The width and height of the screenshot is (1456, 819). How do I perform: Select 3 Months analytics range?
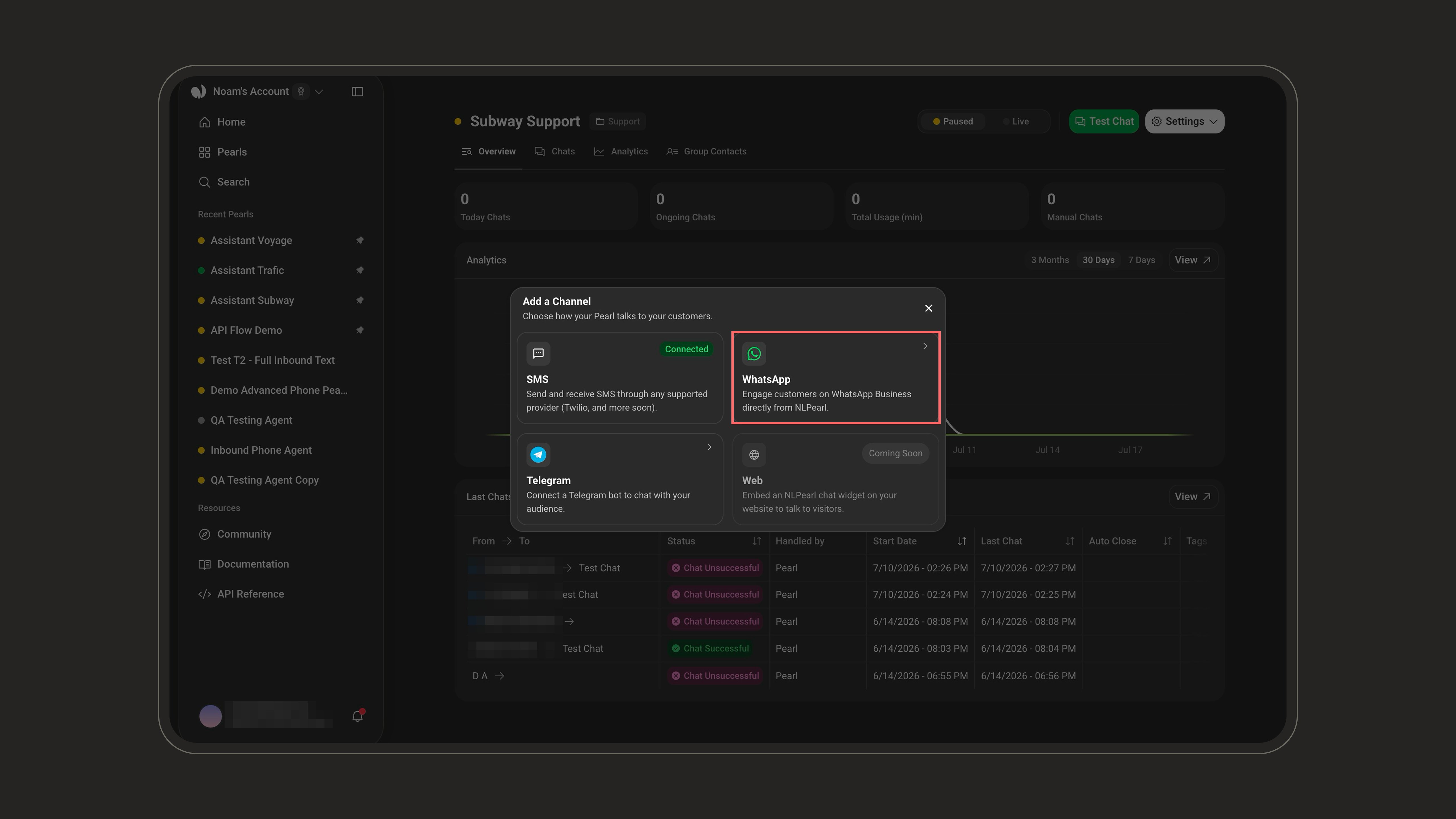(x=1050, y=260)
